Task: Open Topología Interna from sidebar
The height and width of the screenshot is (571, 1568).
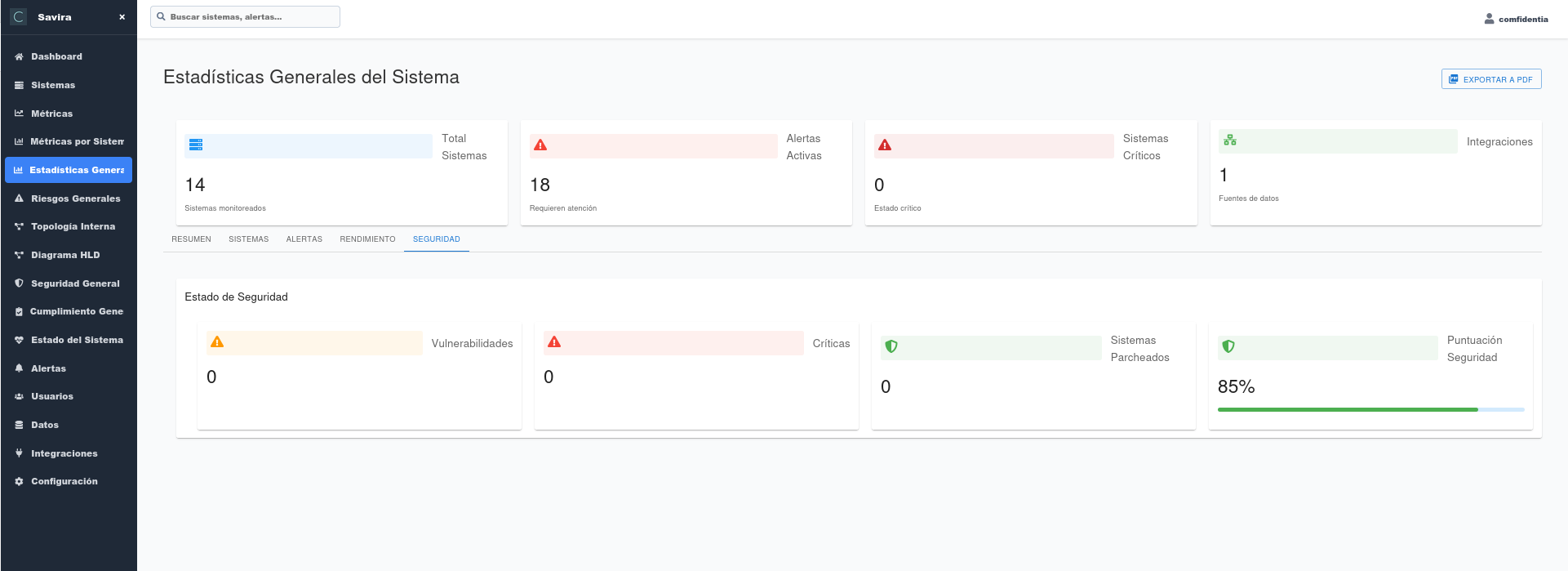Action: (x=73, y=227)
